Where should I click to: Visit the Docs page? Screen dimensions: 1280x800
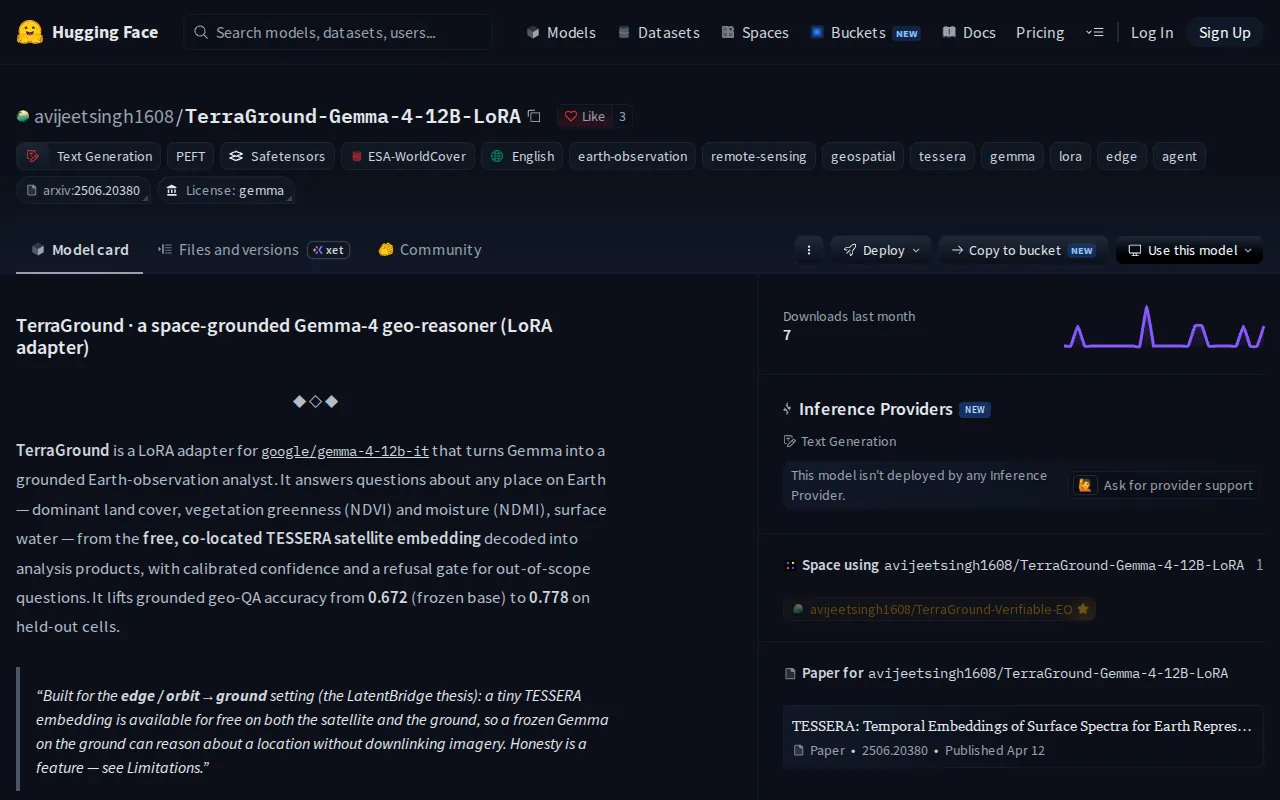click(x=968, y=32)
